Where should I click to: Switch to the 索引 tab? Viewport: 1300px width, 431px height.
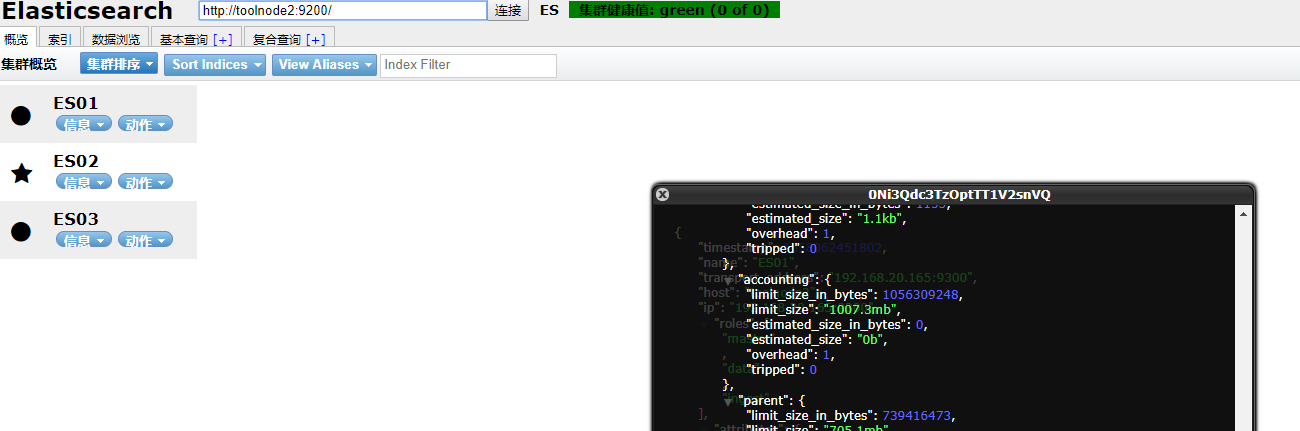(x=60, y=39)
